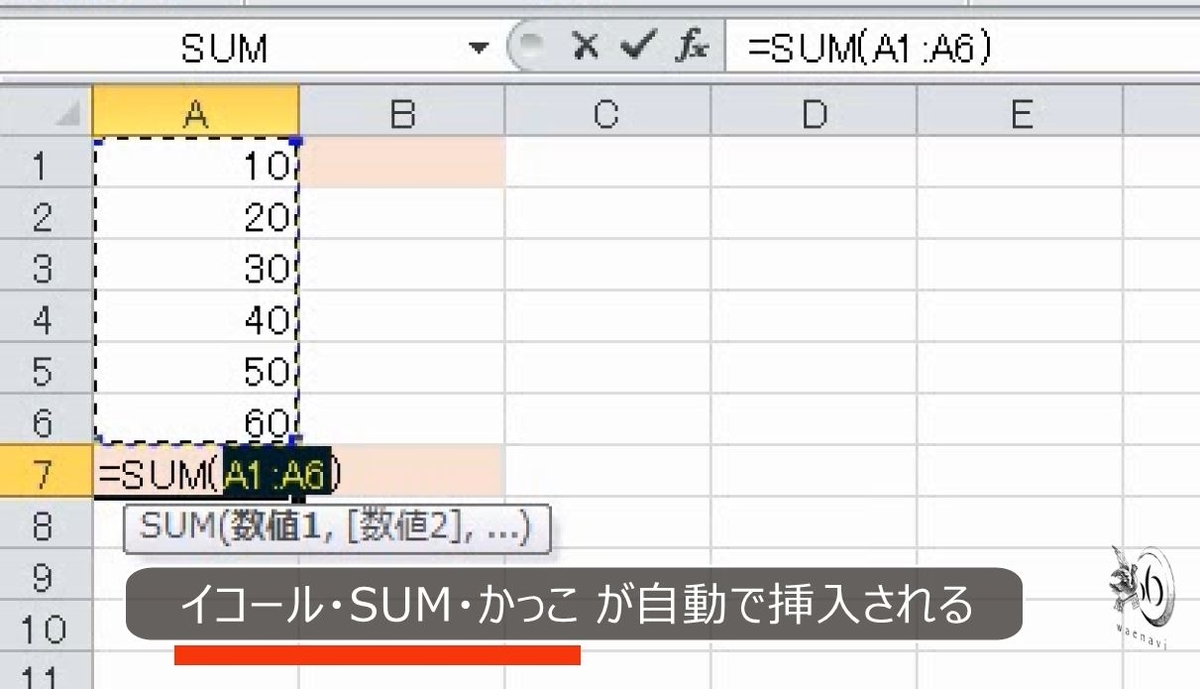The image size is (1200, 689).
Task: Select row 10 header
Action: coord(46,627)
